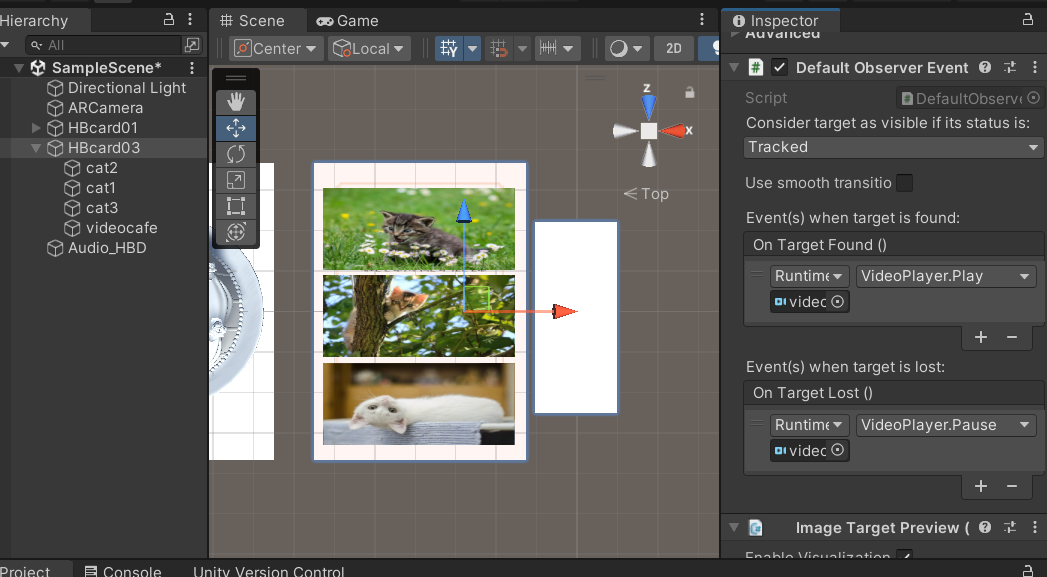Toggle grid visibility in Scene toolbar
Viewport: 1047px width, 577px height.
click(449, 48)
